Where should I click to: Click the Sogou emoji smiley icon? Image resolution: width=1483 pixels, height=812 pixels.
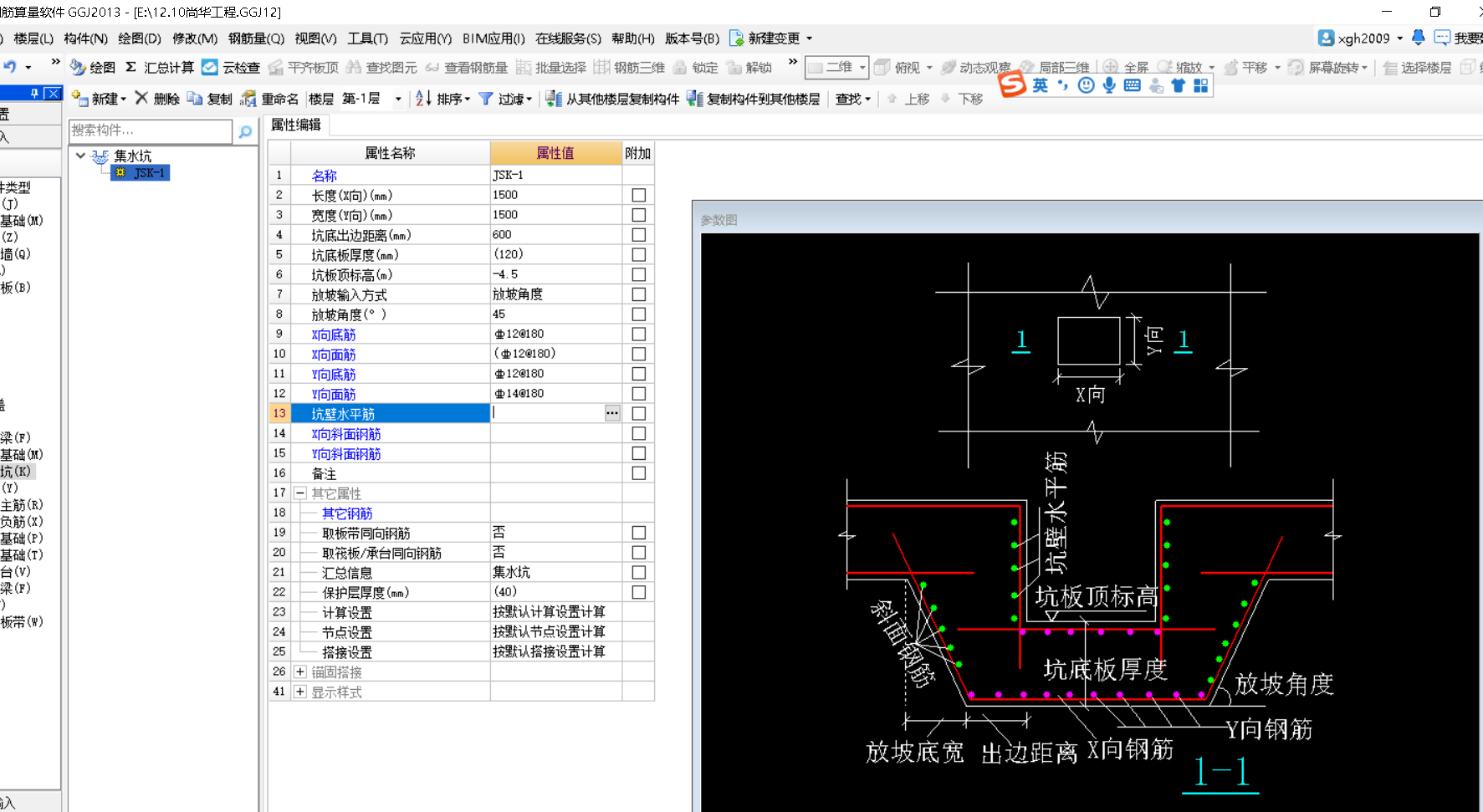1086,85
